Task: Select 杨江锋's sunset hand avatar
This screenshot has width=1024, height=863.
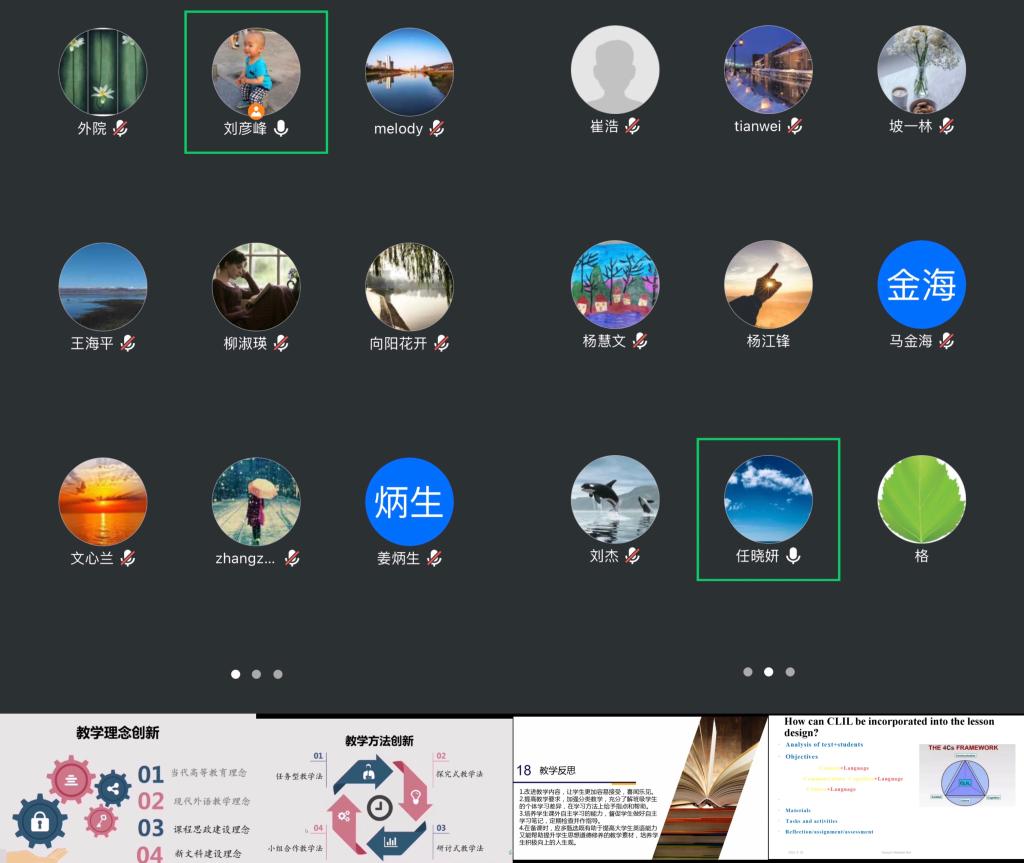Action: pyautogui.click(x=768, y=284)
